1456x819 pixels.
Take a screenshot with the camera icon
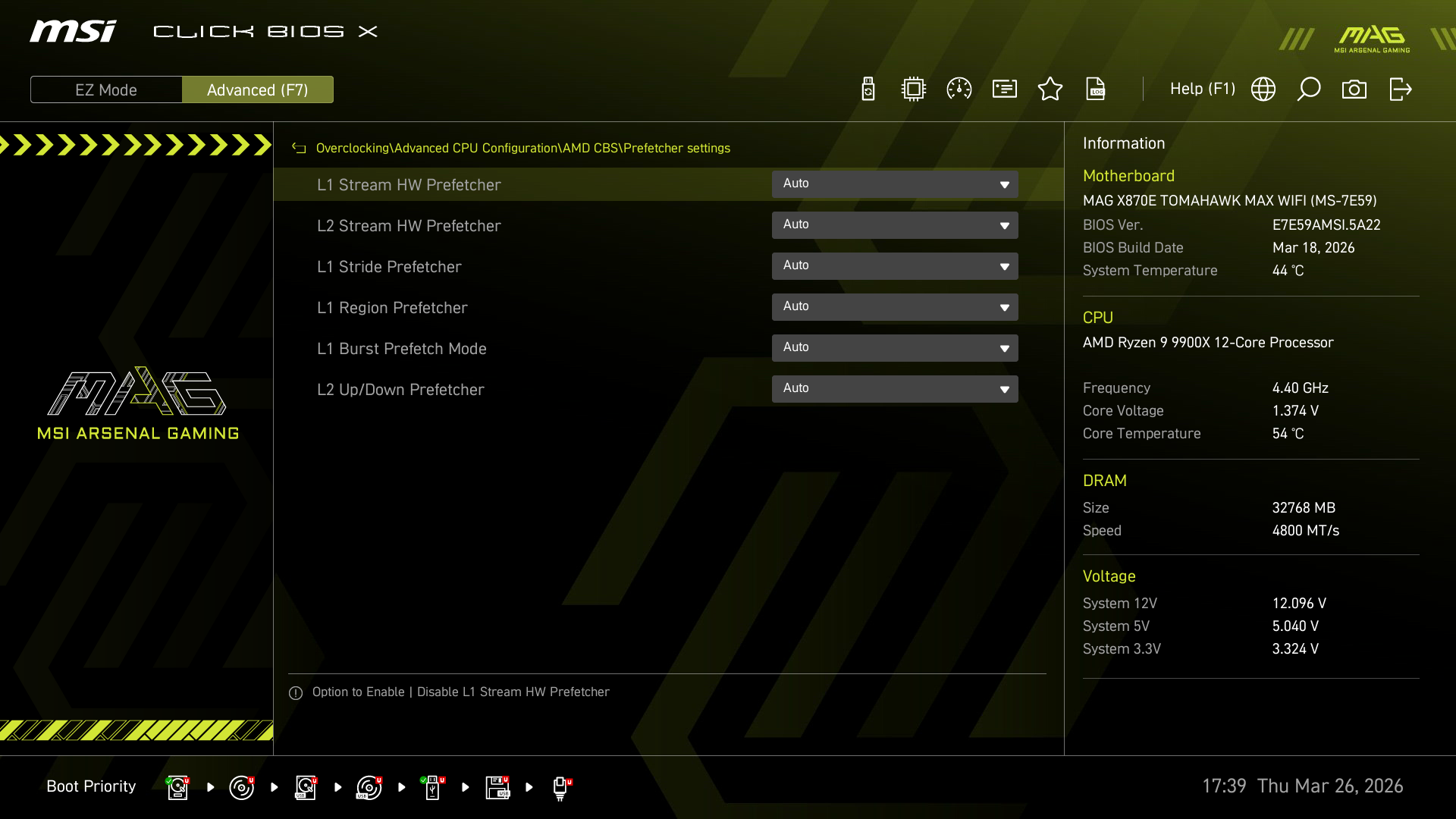click(x=1355, y=89)
